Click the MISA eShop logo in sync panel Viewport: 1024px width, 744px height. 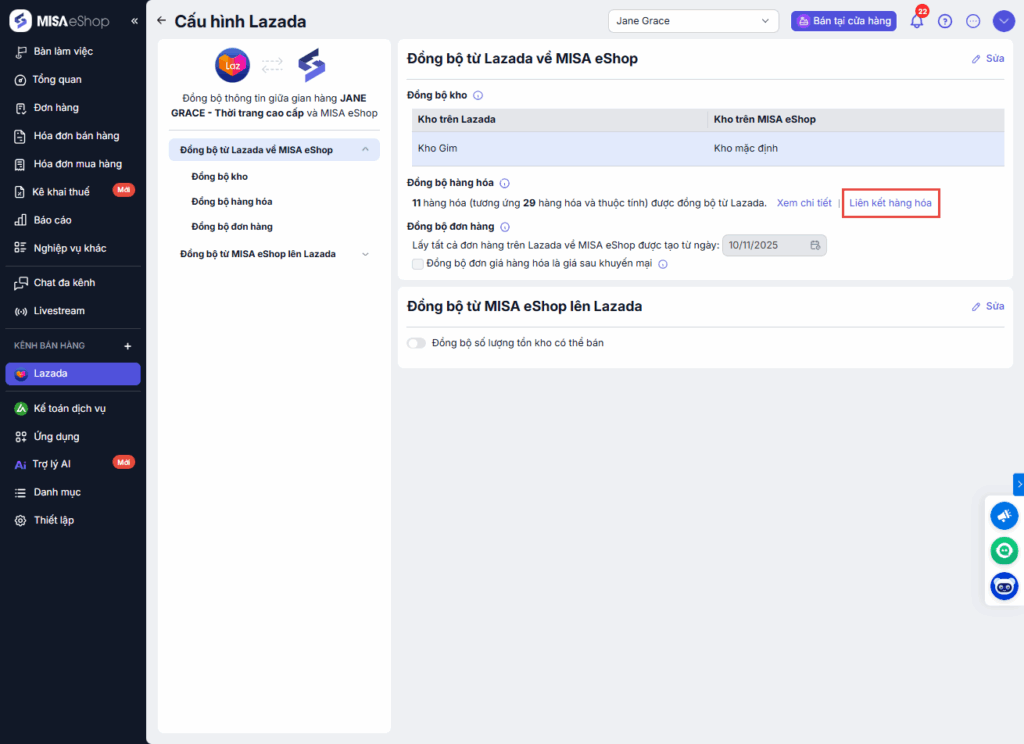click(312, 65)
